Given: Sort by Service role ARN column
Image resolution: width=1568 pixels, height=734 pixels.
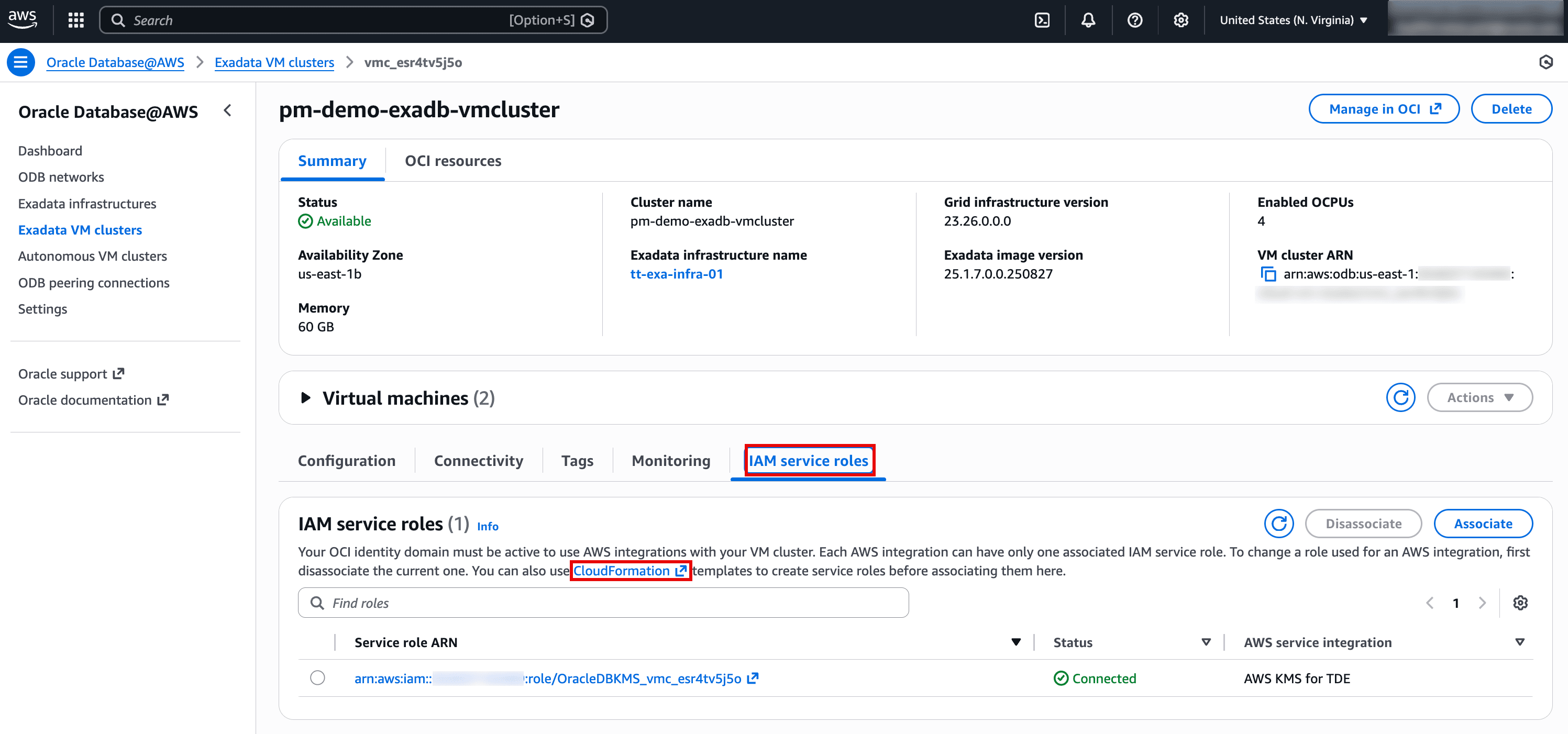Looking at the screenshot, I should tap(1015, 642).
